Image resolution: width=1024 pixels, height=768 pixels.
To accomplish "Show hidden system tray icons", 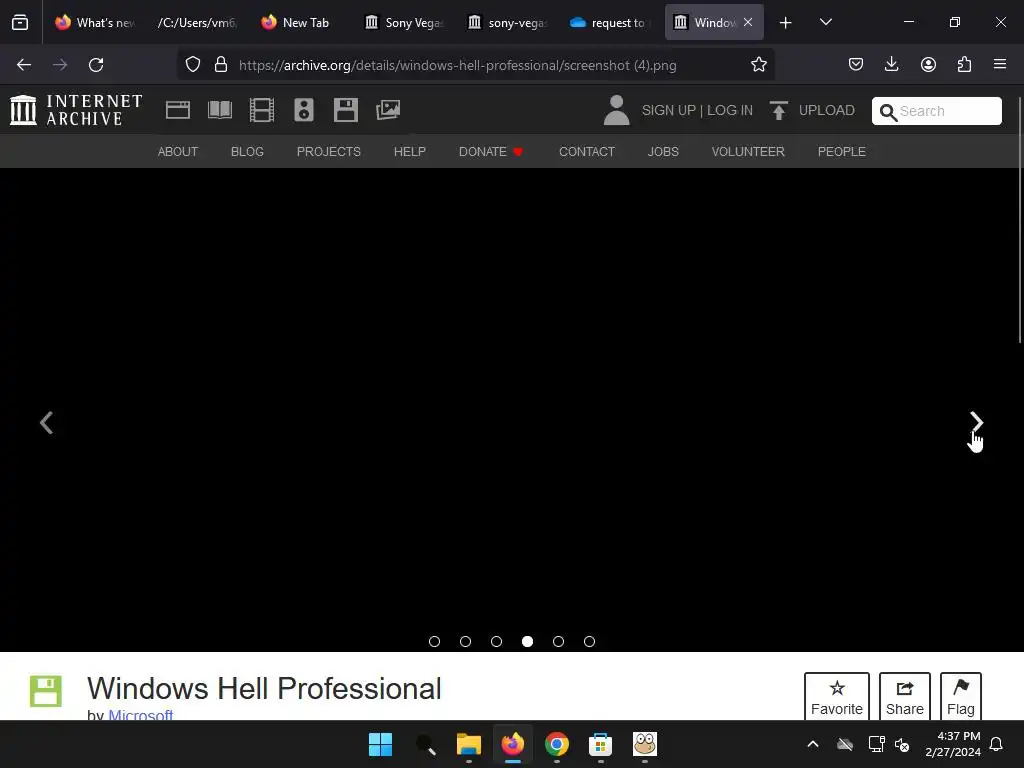I will (x=813, y=744).
